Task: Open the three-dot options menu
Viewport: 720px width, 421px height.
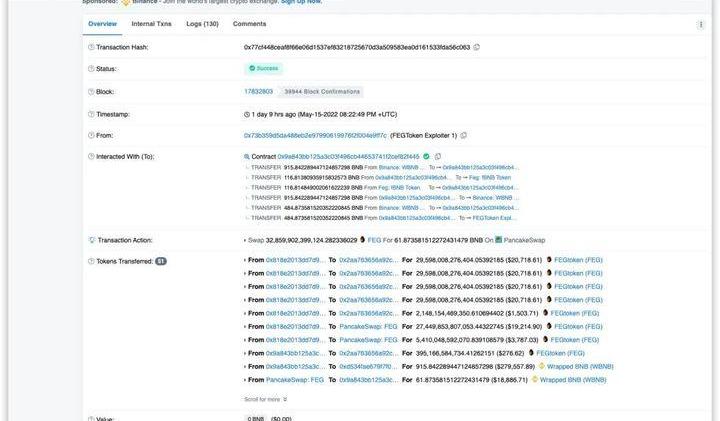Action: 701,25
